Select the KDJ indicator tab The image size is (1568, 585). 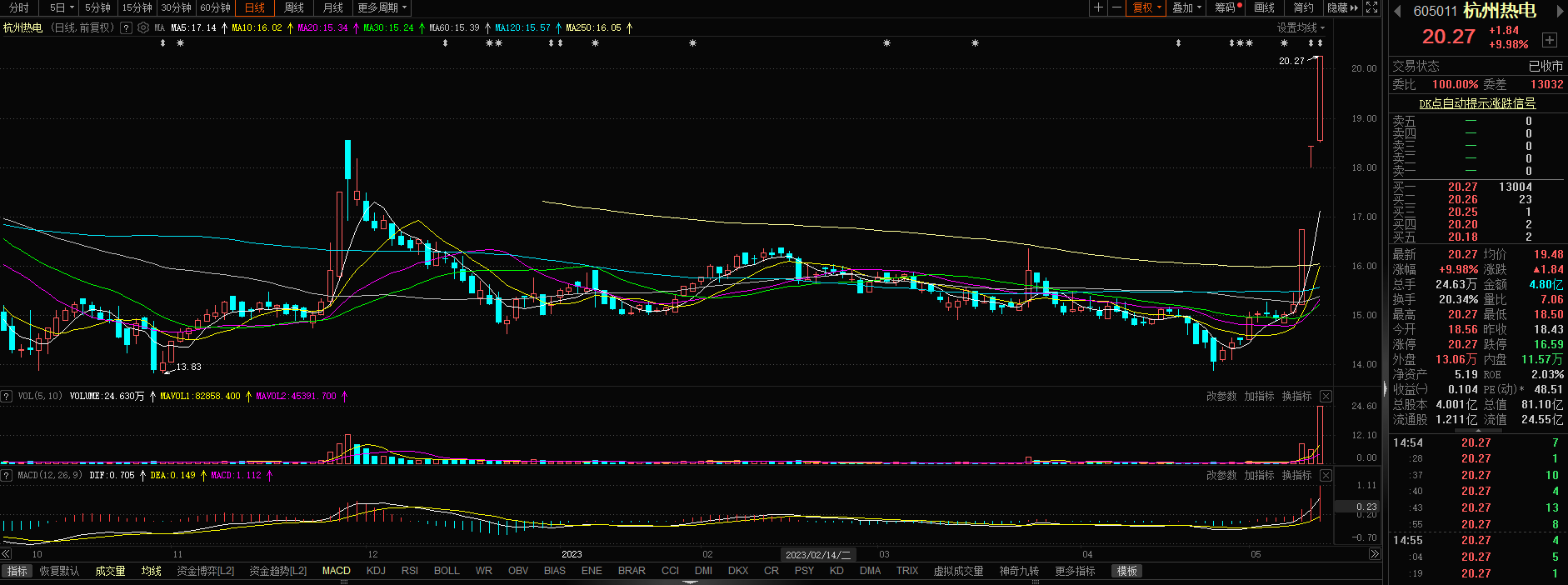376,571
